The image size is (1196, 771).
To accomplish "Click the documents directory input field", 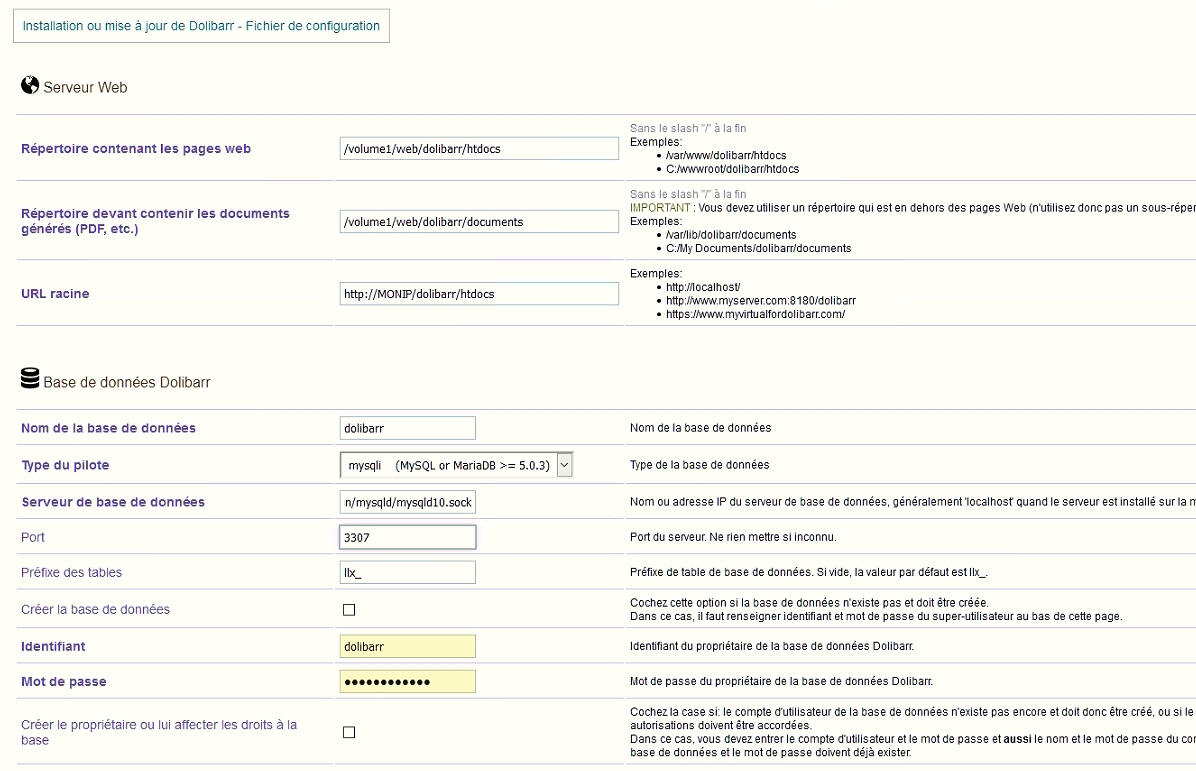I will 479,222.
